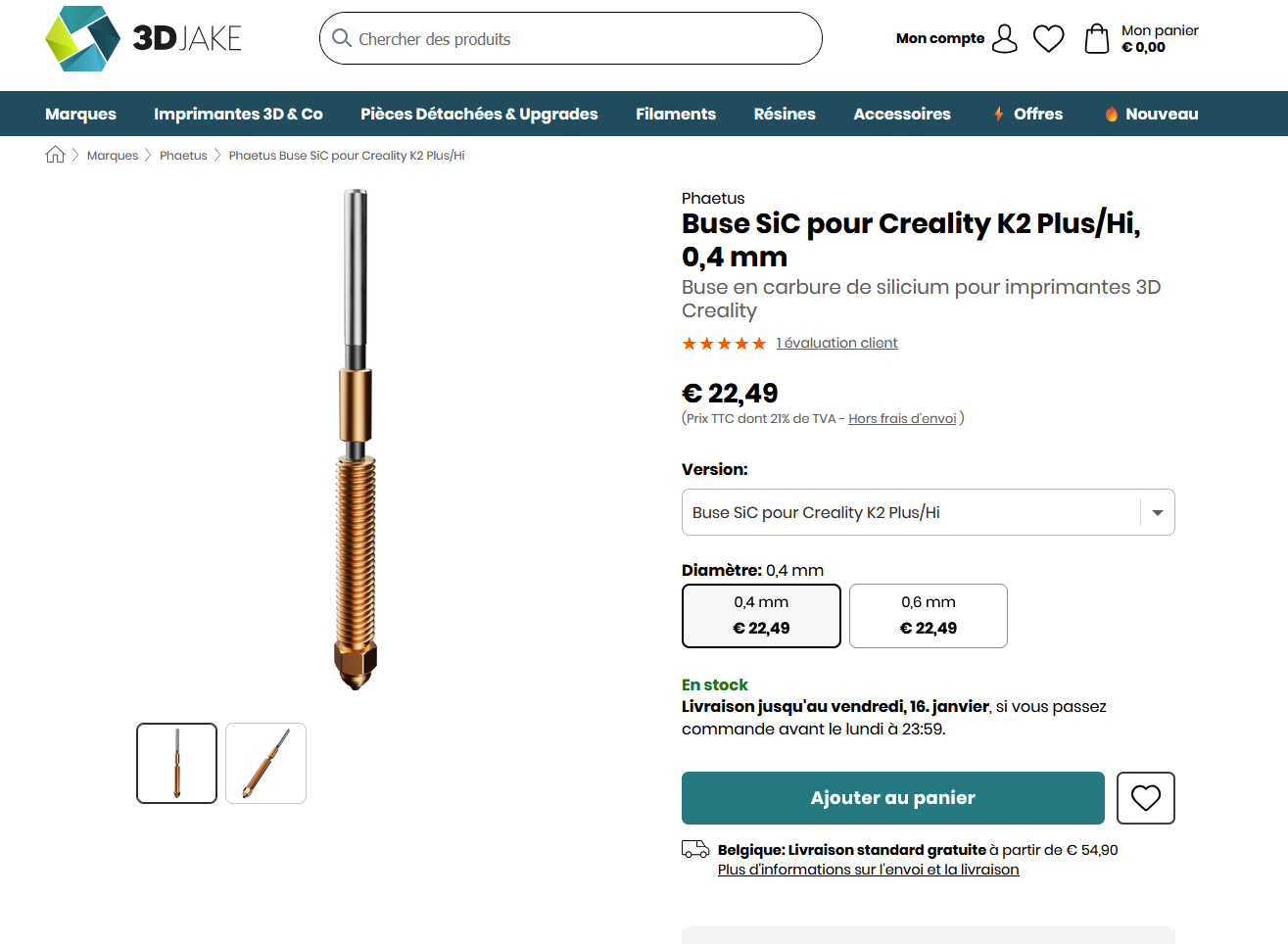
Task: Click Ajouter au panier button
Action: coord(892,798)
